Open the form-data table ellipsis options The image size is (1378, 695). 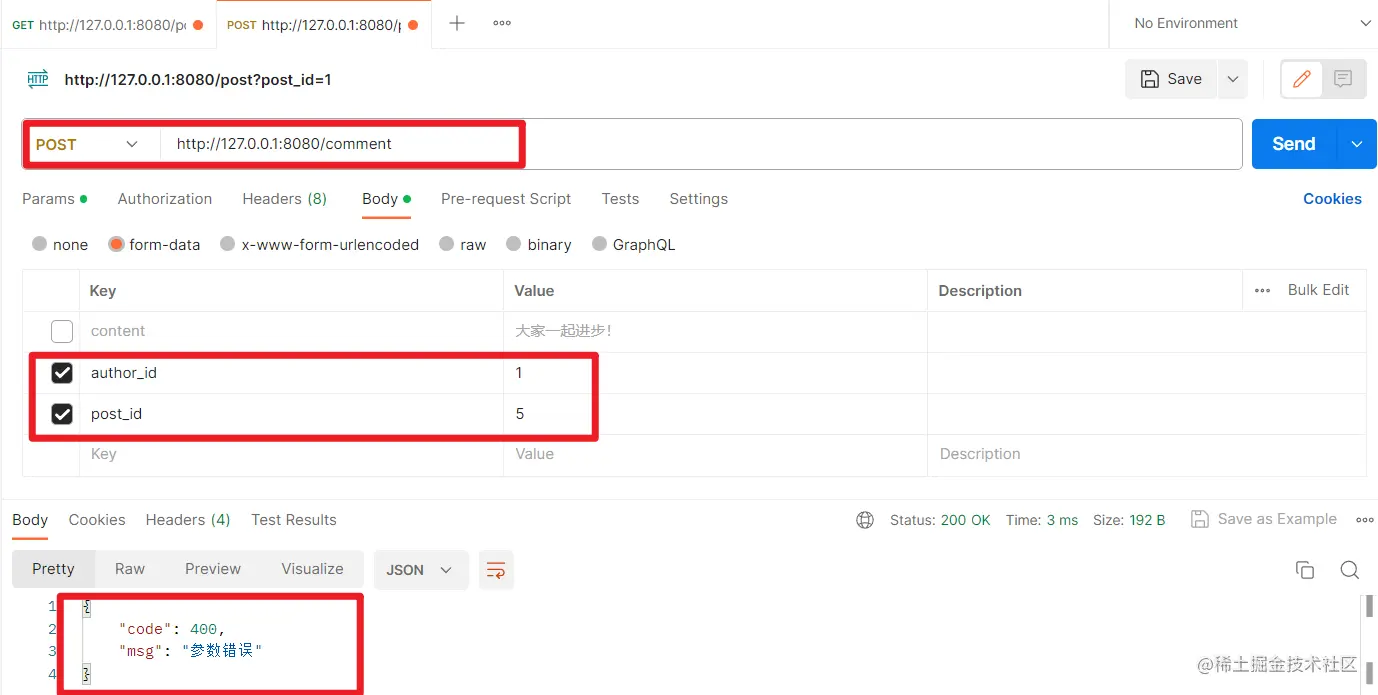1263,290
